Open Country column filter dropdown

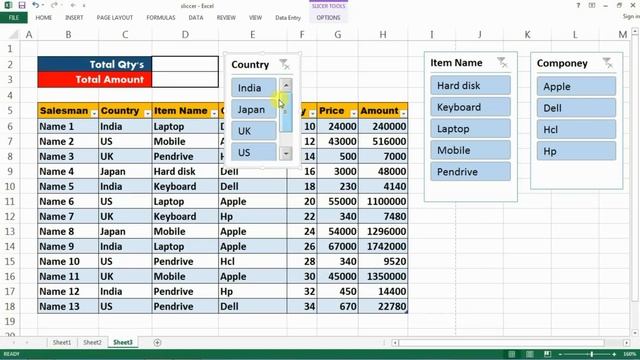click(x=147, y=113)
